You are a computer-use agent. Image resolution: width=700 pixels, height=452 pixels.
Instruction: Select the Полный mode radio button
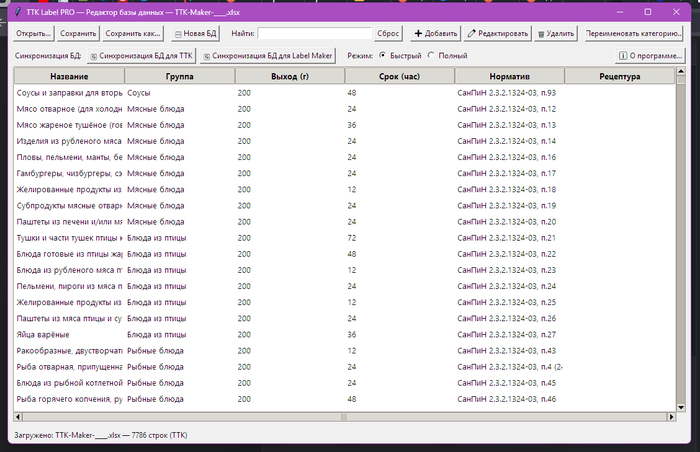click(x=431, y=55)
